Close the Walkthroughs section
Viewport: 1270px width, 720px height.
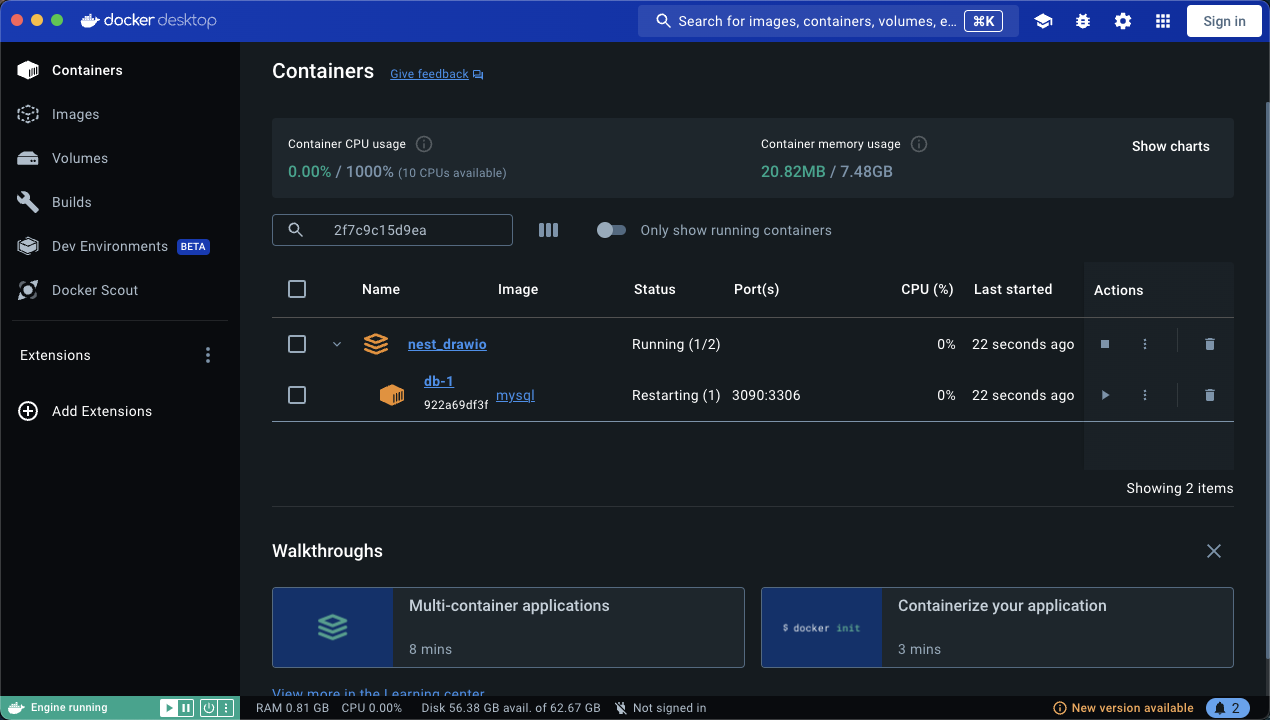pos(1214,551)
